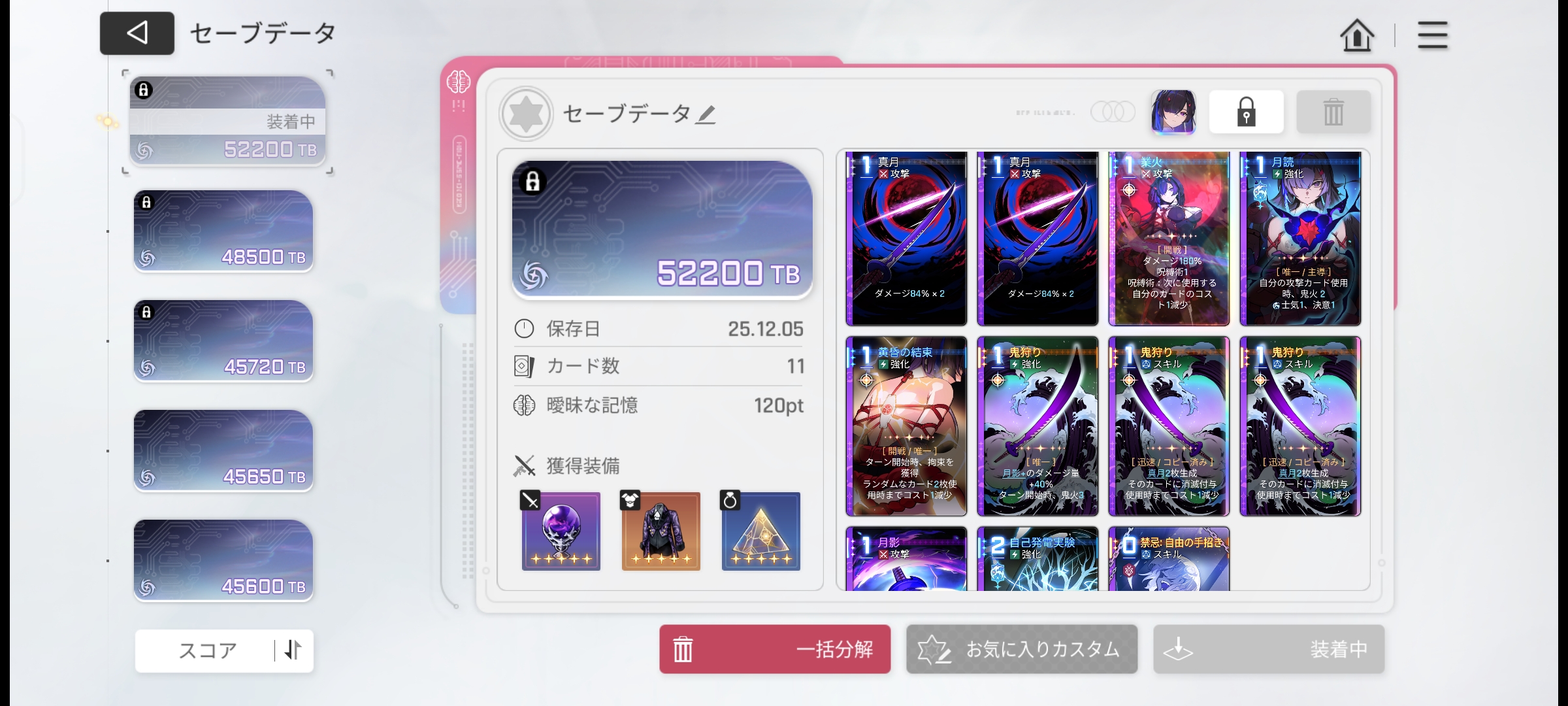
Task: Go to the home screen icon
Action: [x=1357, y=35]
